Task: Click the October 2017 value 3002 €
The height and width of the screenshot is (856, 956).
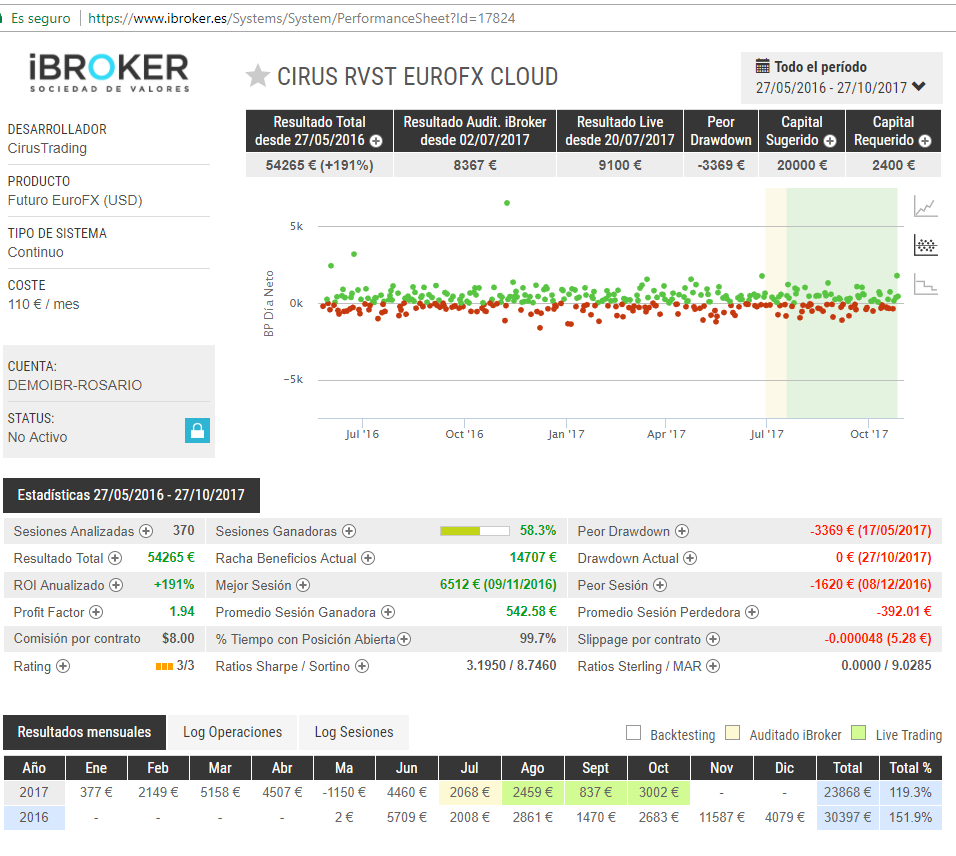Action: coord(658,793)
